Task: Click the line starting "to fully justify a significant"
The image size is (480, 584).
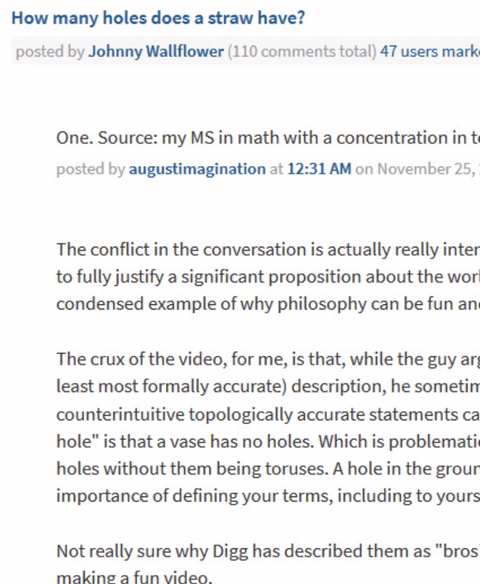Action: click(268, 277)
